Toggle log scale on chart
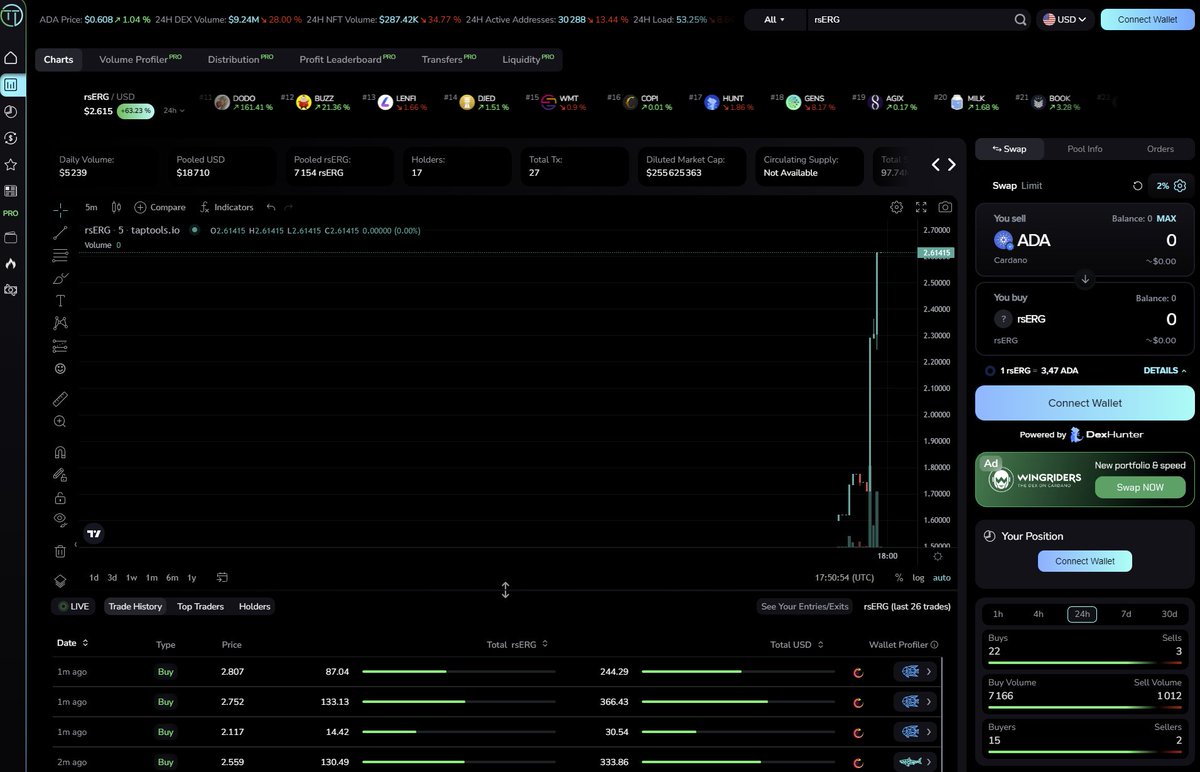The height and width of the screenshot is (772, 1200). 918,578
